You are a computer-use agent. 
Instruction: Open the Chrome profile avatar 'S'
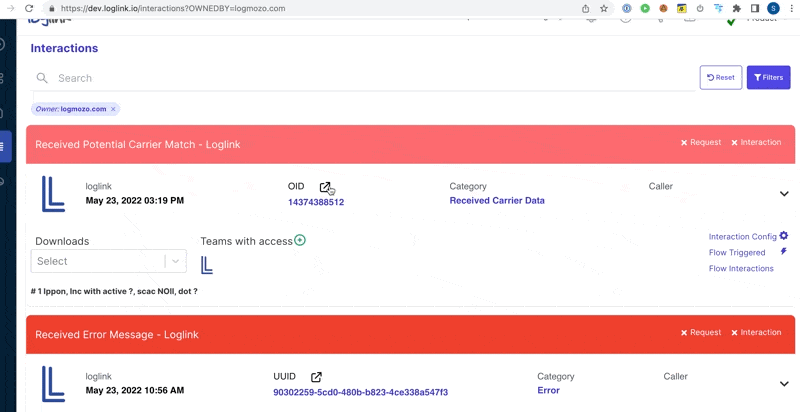[x=773, y=8]
